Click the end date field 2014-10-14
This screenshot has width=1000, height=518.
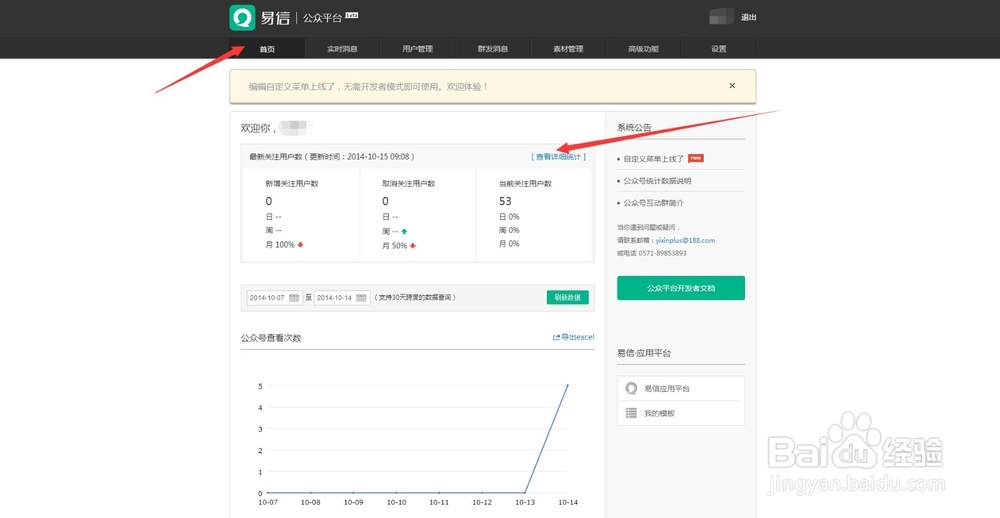pyautogui.click(x=342, y=298)
